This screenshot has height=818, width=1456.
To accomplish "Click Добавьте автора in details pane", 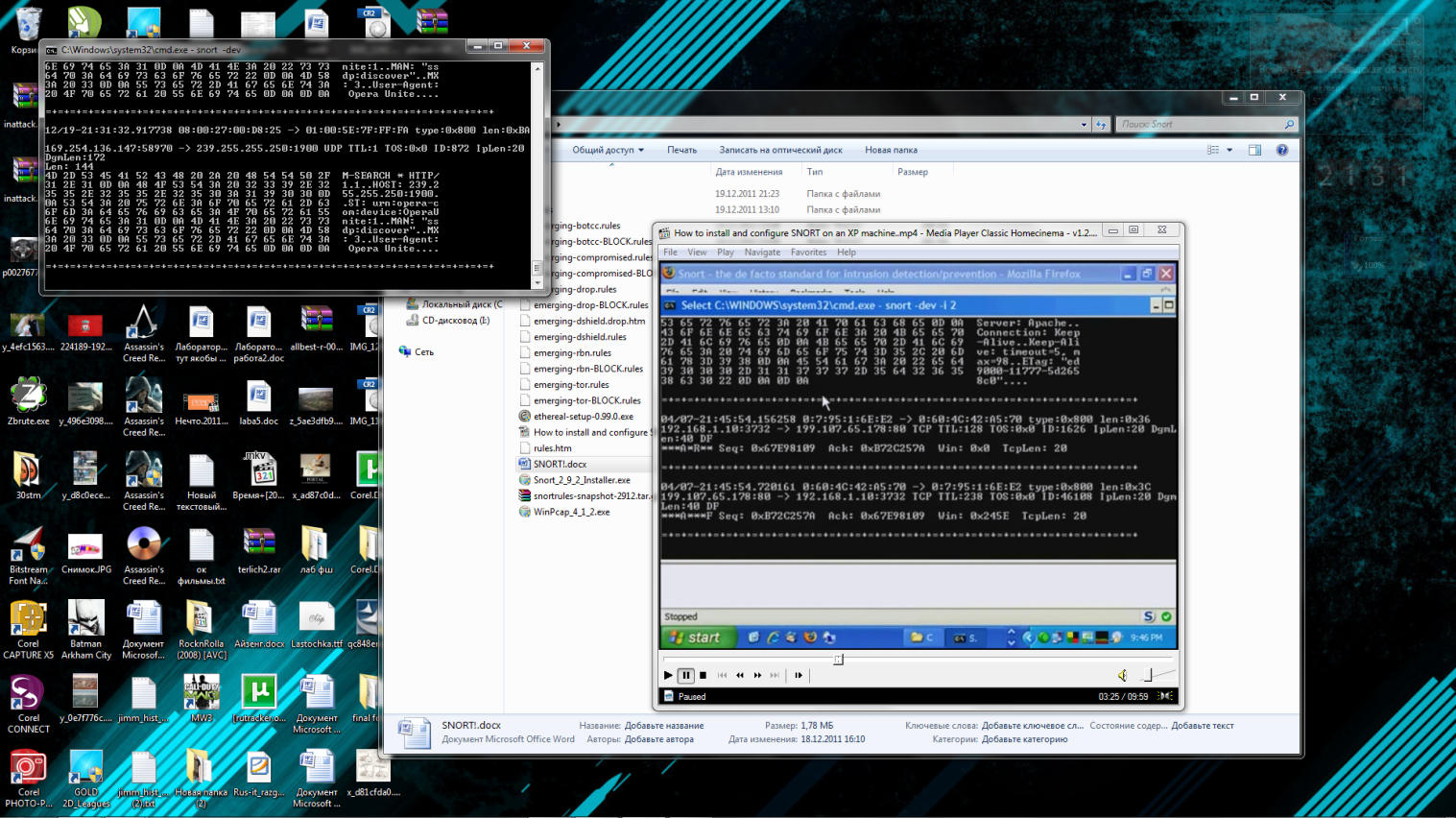I will click(x=658, y=739).
